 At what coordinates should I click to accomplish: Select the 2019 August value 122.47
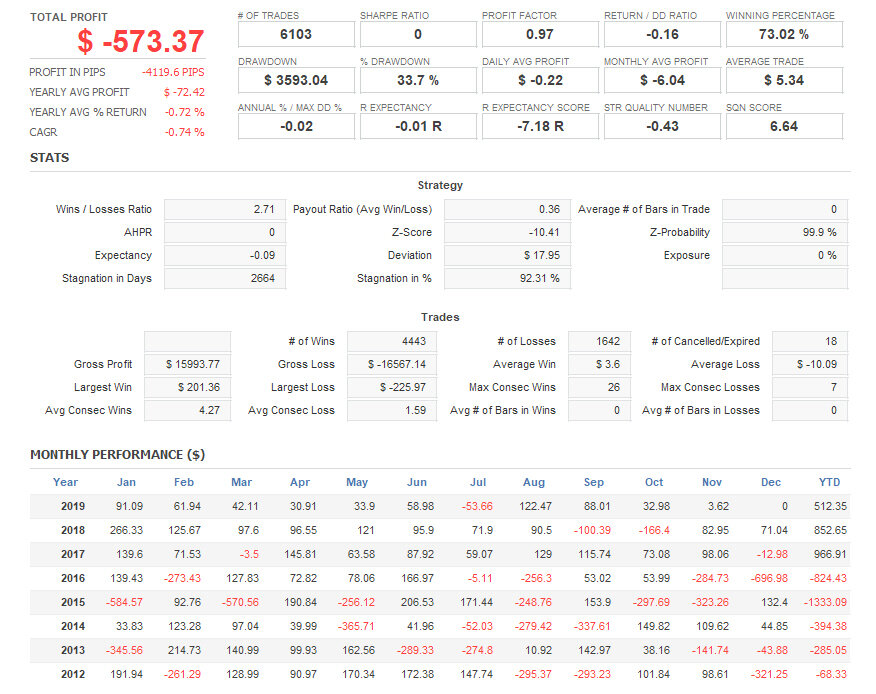[535, 506]
